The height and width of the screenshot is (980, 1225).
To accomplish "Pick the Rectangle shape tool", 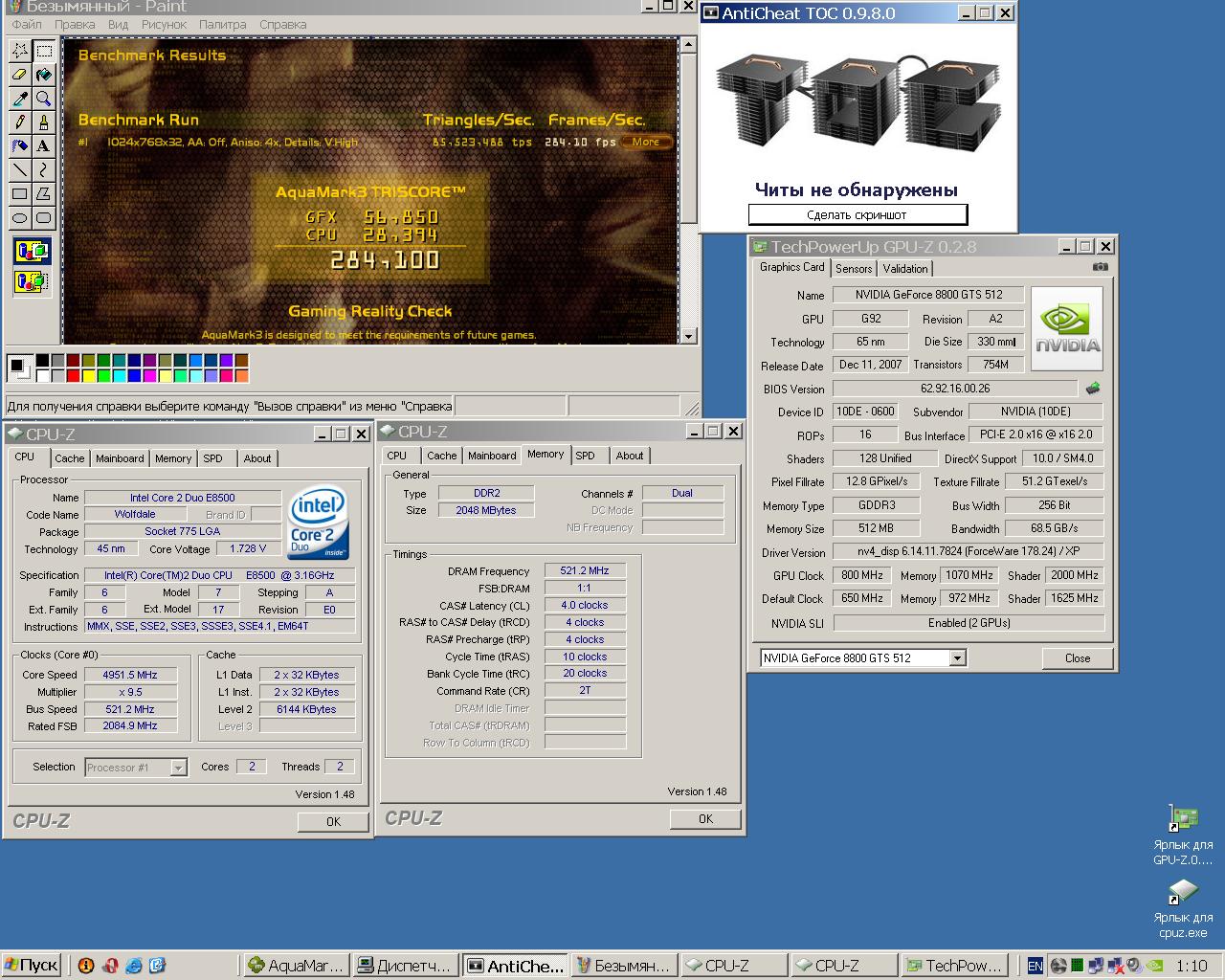I will pyautogui.click(x=19, y=194).
